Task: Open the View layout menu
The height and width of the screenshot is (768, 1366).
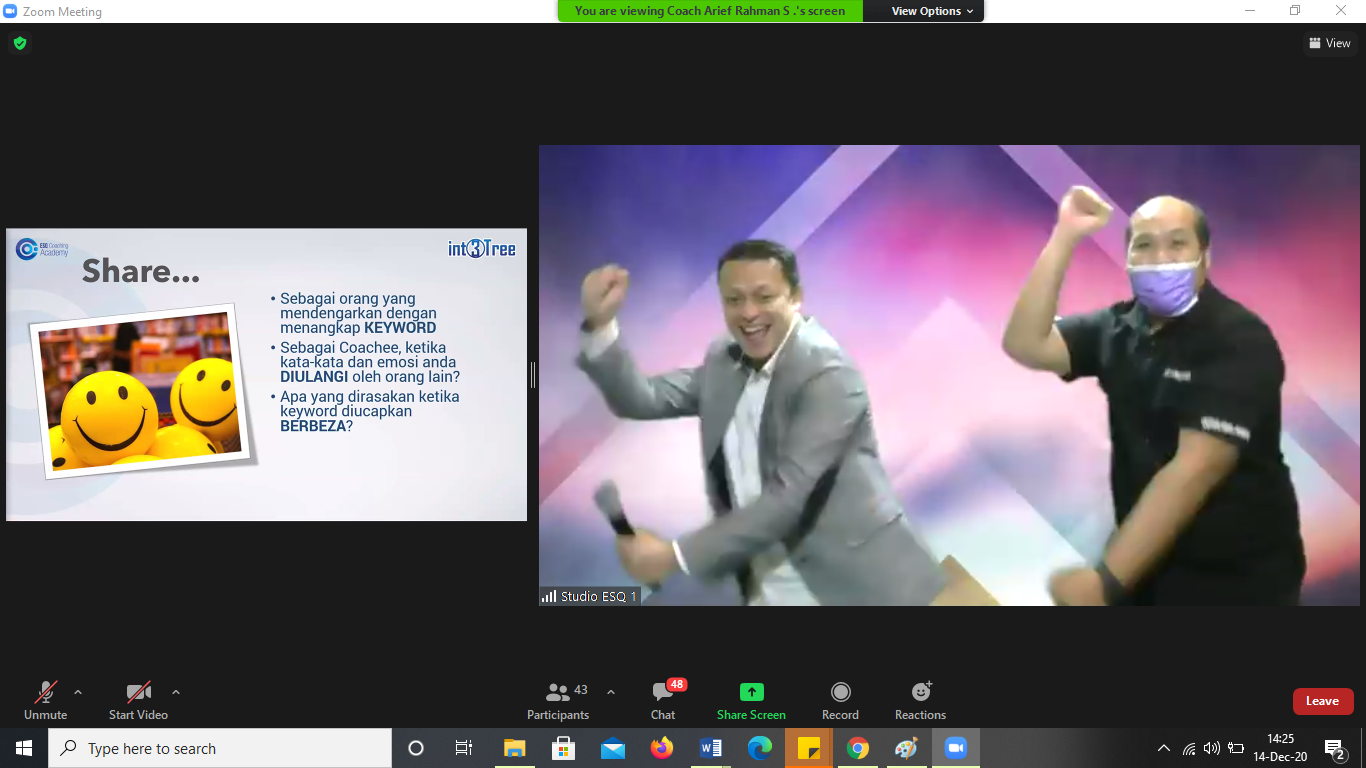Action: (x=1329, y=43)
